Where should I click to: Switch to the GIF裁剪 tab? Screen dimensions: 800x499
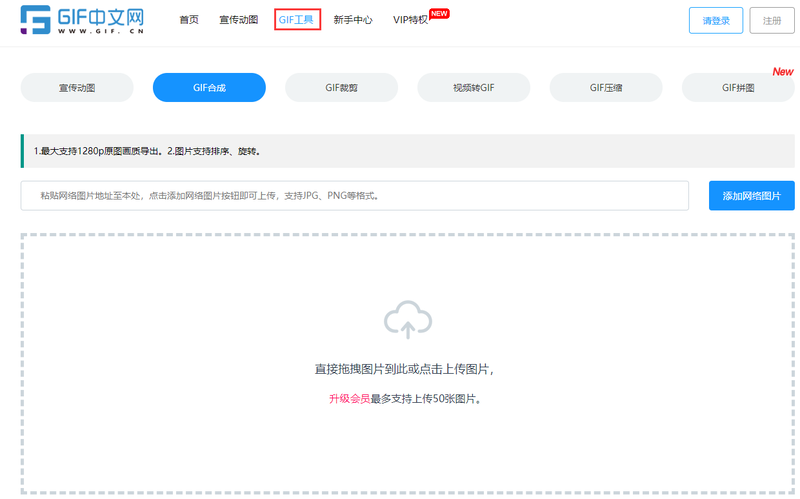(x=341, y=88)
